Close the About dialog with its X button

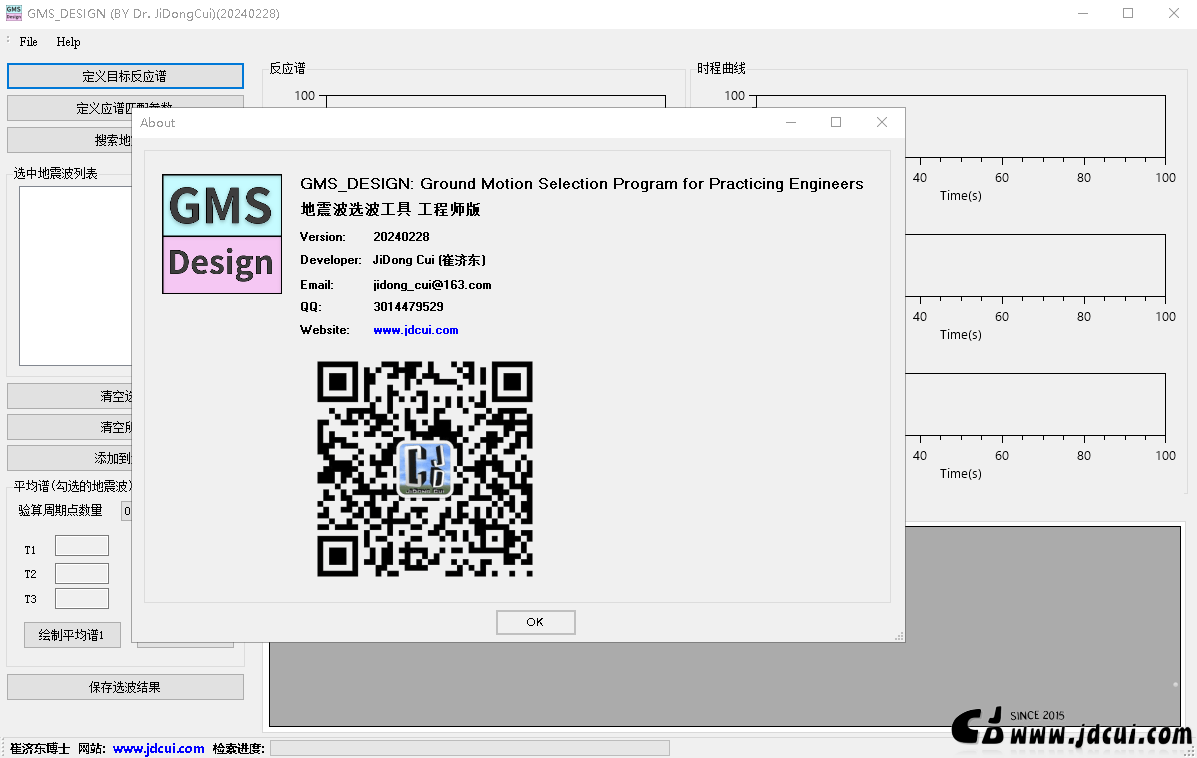(882, 122)
